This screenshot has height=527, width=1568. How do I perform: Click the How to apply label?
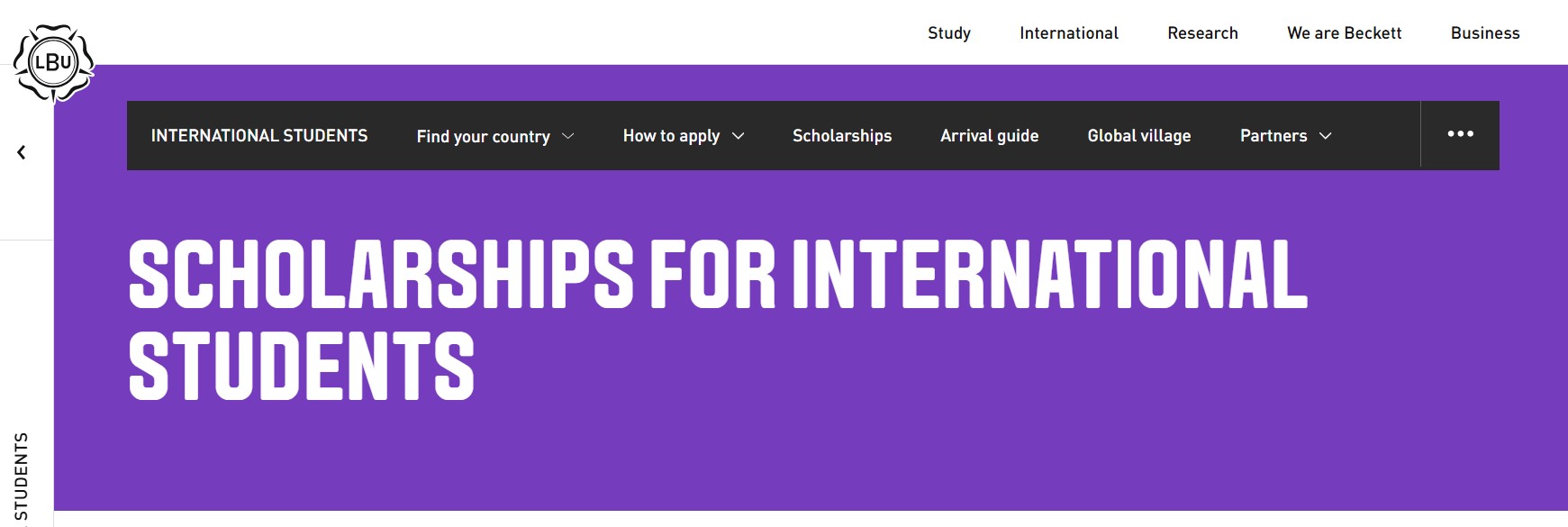[671, 136]
